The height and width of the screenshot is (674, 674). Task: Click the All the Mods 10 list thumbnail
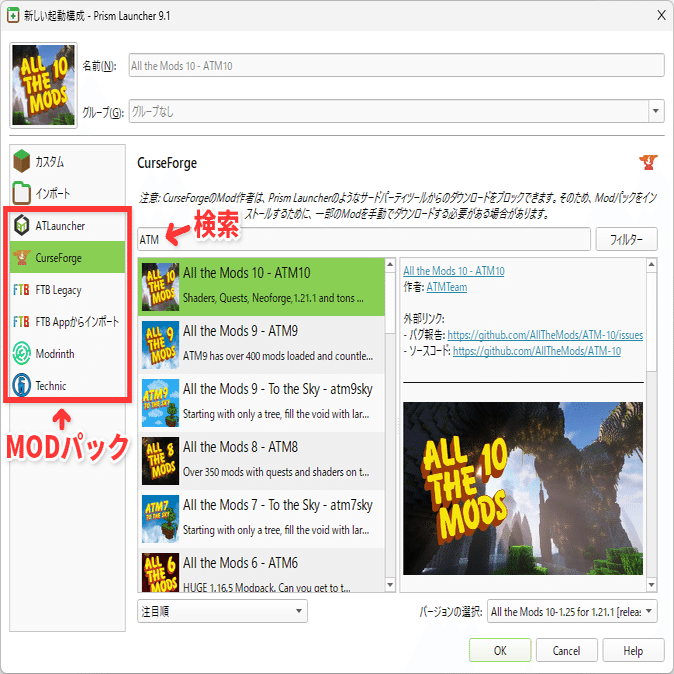click(x=160, y=287)
